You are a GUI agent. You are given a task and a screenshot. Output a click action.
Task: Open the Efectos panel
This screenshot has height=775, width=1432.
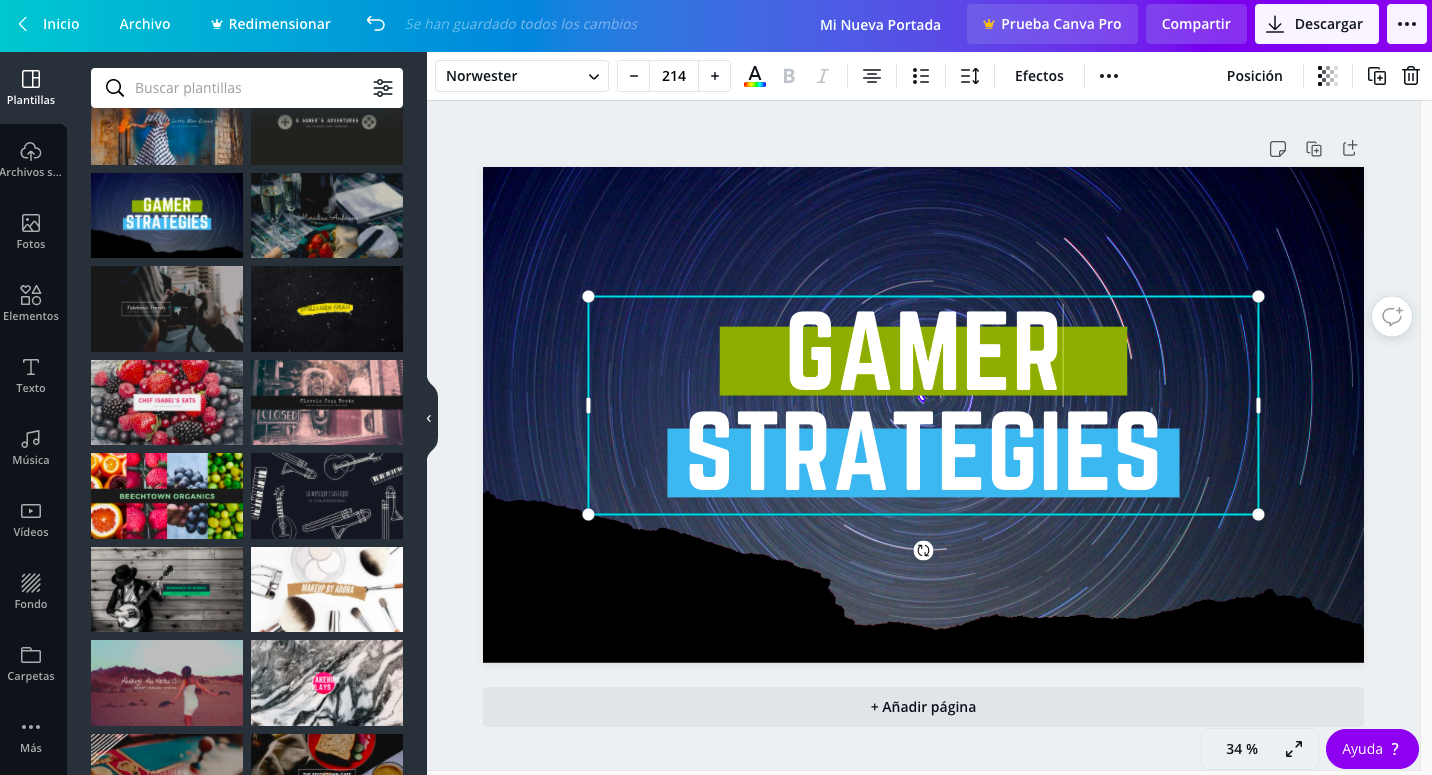click(x=1039, y=76)
